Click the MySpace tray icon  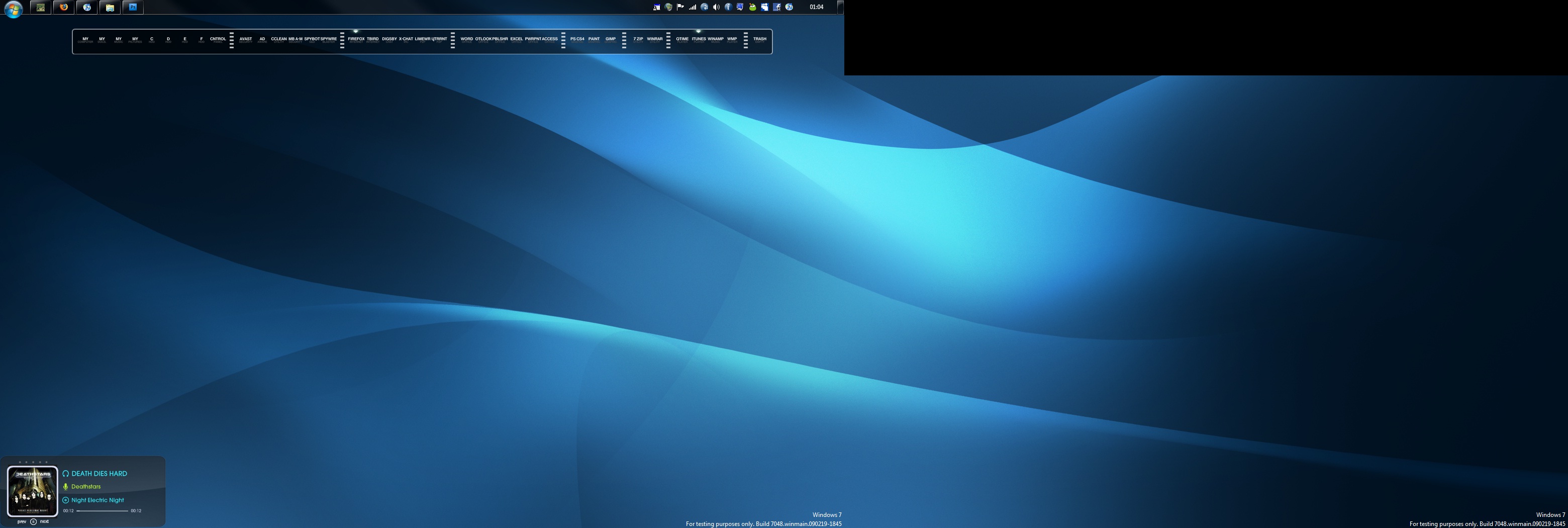[x=764, y=8]
